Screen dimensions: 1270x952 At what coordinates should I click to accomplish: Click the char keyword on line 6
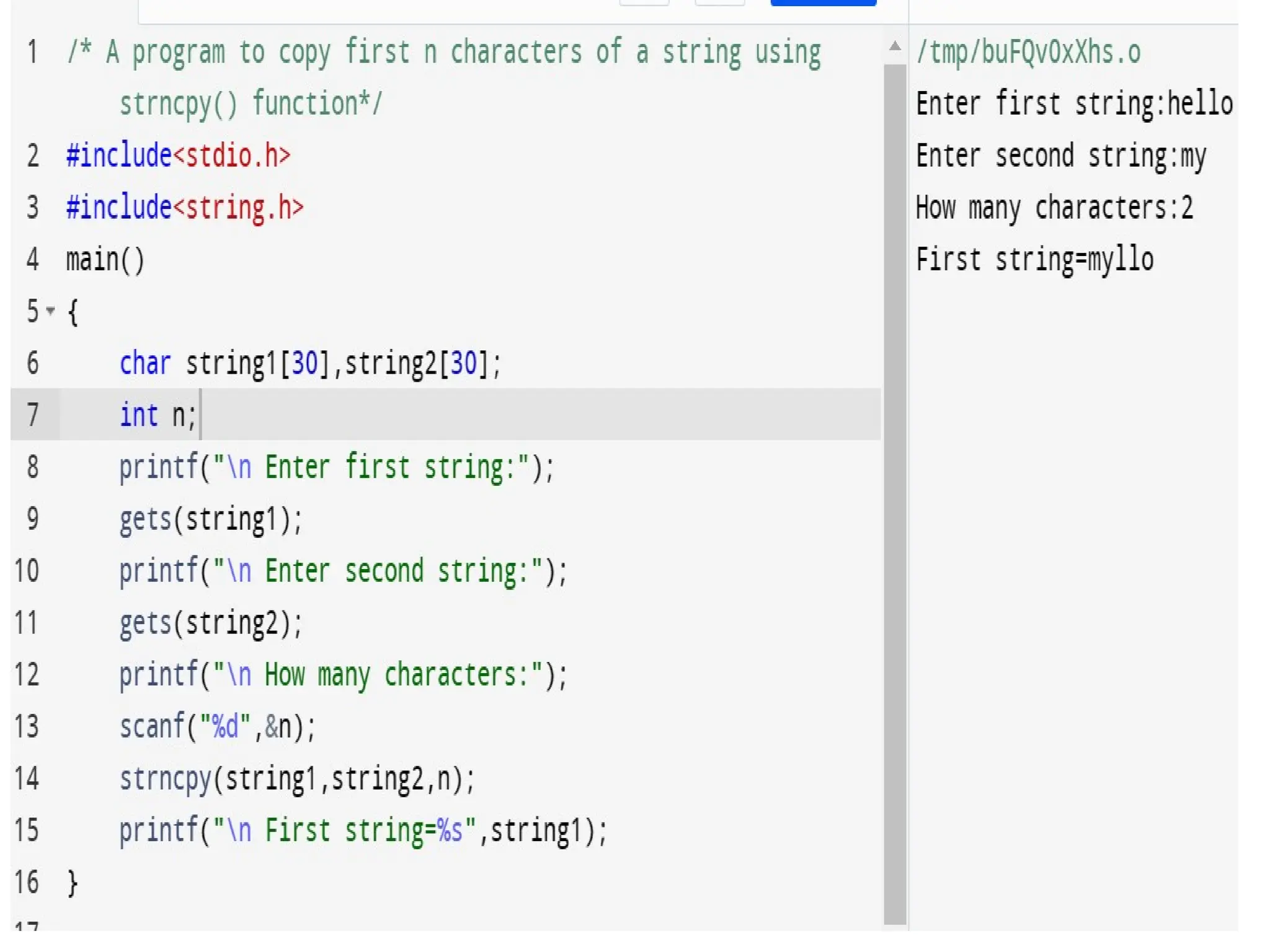pos(145,363)
